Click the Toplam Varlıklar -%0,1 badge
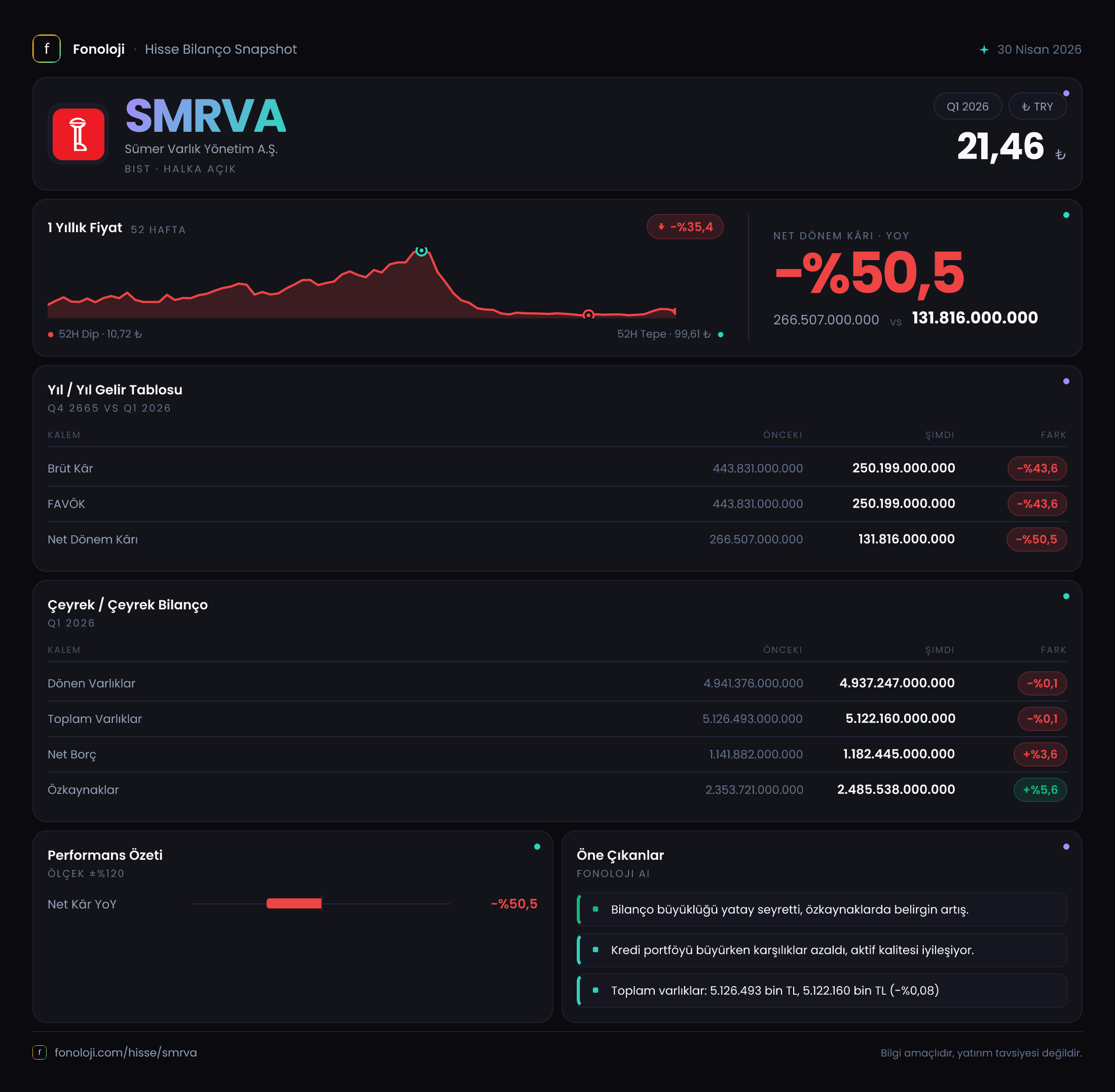1115x1092 pixels. click(1042, 719)
